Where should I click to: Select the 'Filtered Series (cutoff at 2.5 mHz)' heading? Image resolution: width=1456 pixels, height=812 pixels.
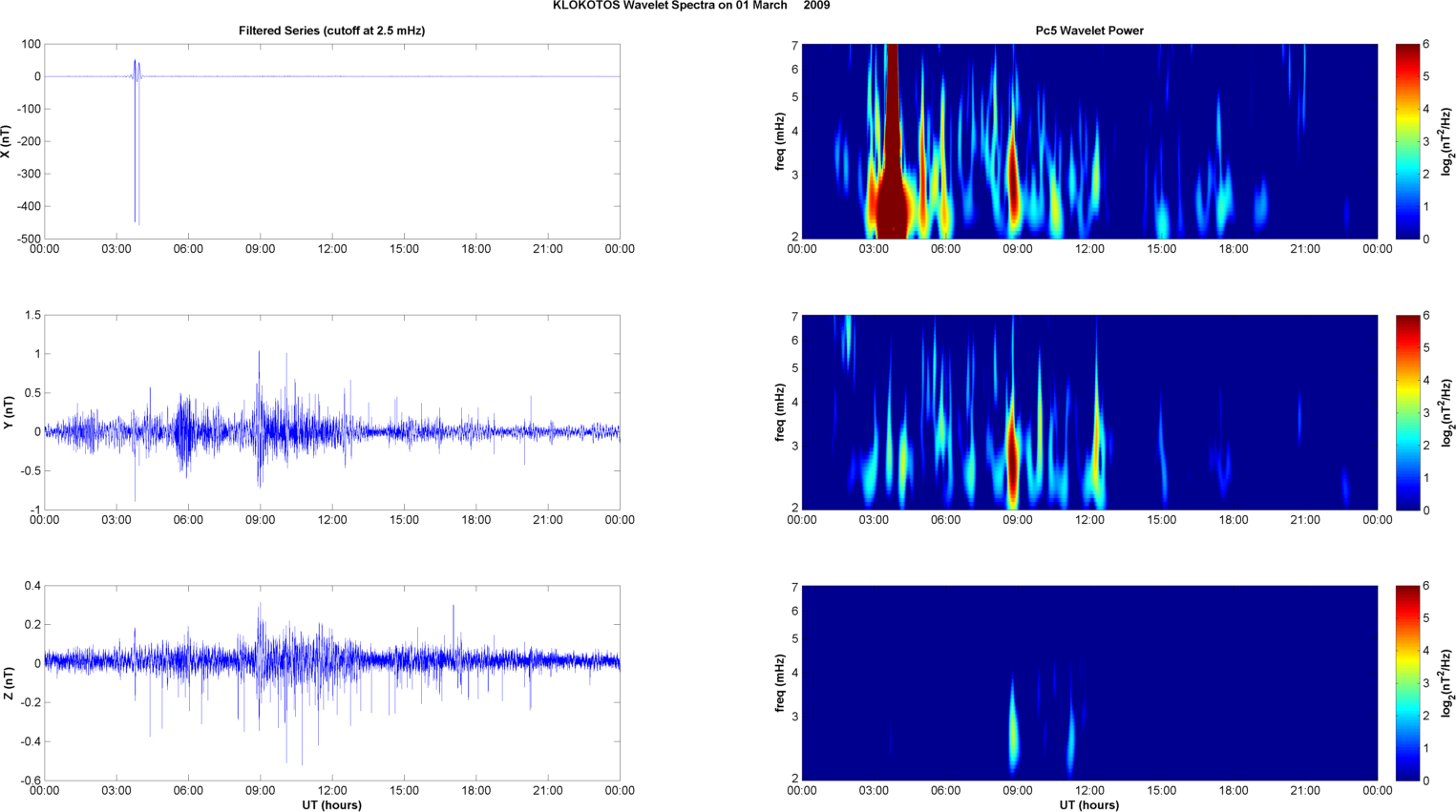331,31
